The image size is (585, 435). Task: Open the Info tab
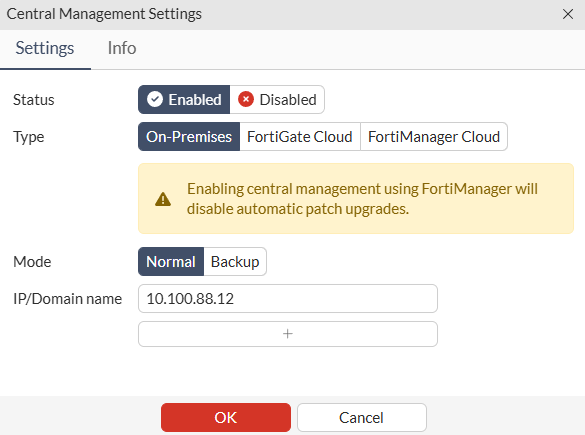coord(122,48)
